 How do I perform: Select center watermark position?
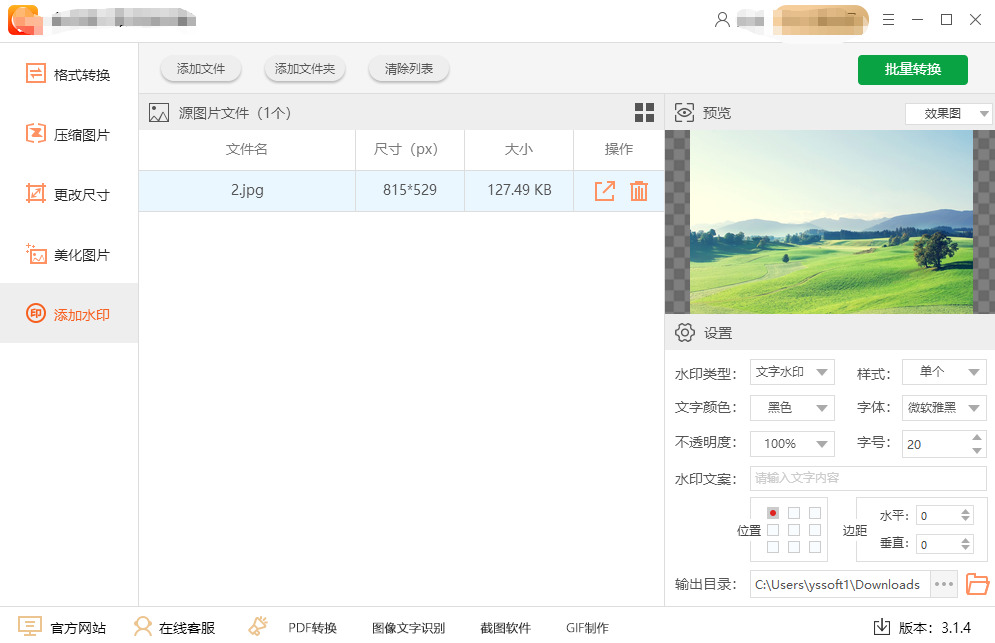(x=794, y=530)
